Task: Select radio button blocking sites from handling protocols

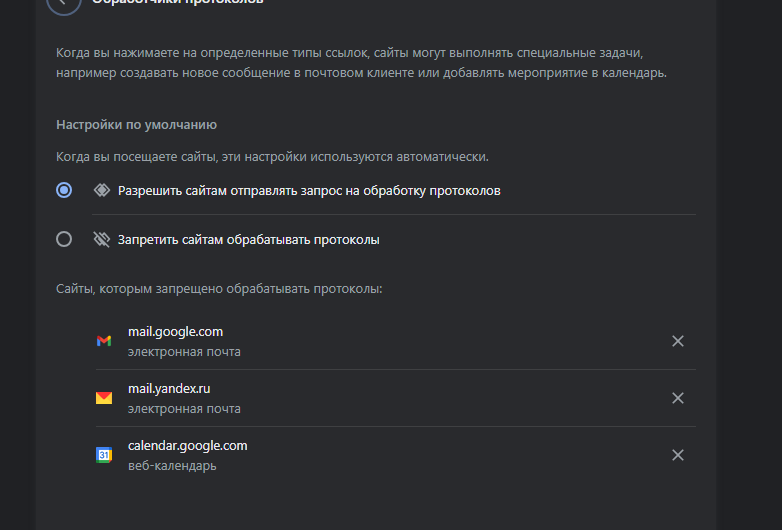Action: pos(64,239)
